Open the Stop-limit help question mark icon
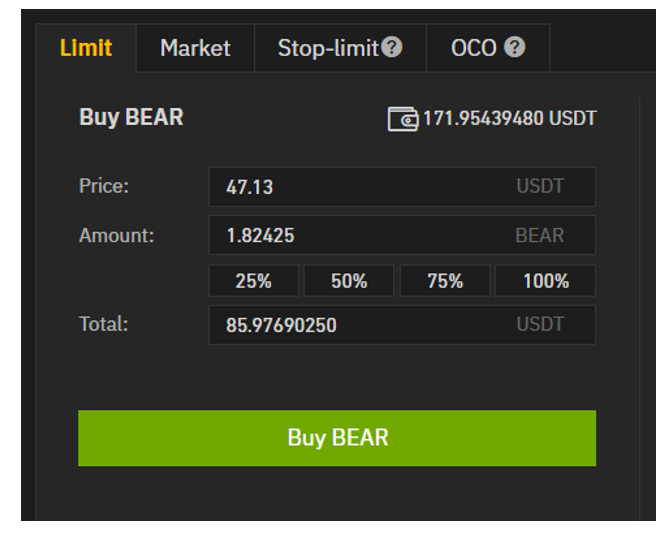The image size is (667, 533). (x=391, y=47)
